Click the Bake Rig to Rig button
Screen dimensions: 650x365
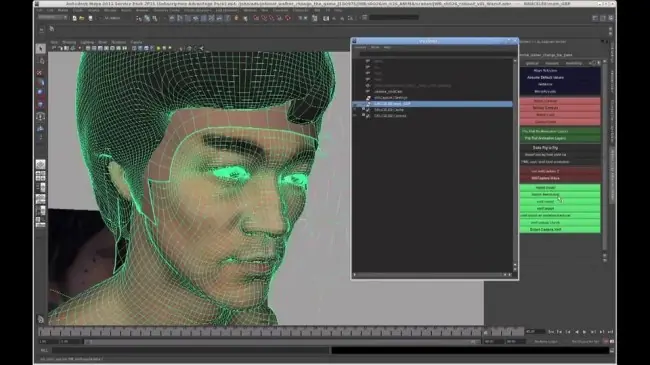(546, 148)
